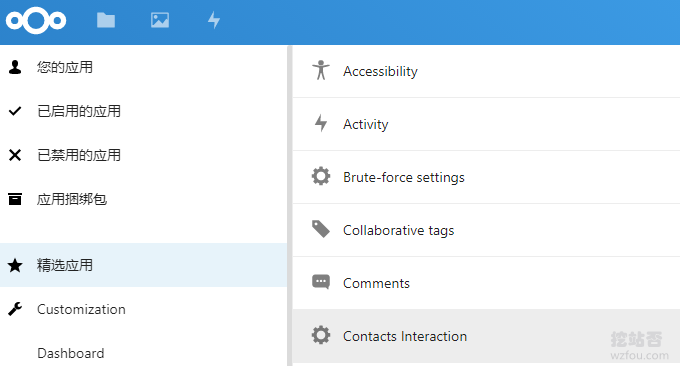Click the checkmark icon beside 已启用的应用
680x366 pixels.
click(x=15, y=111)
